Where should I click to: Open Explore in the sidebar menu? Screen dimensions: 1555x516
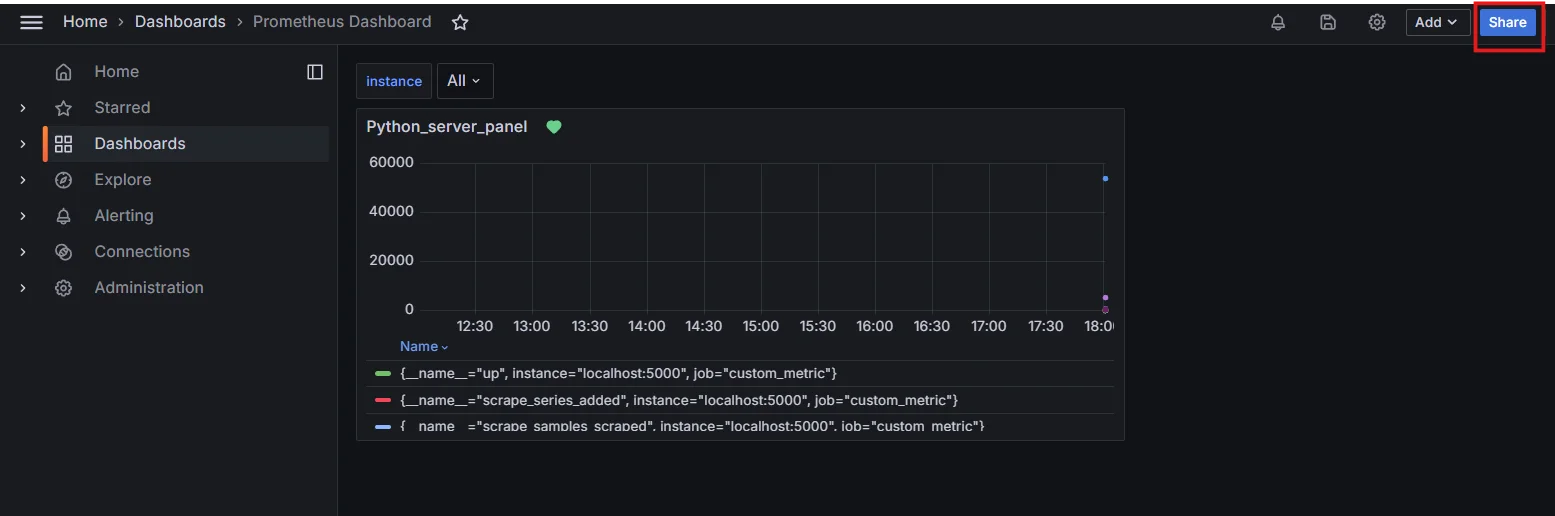tap(123, 180)
